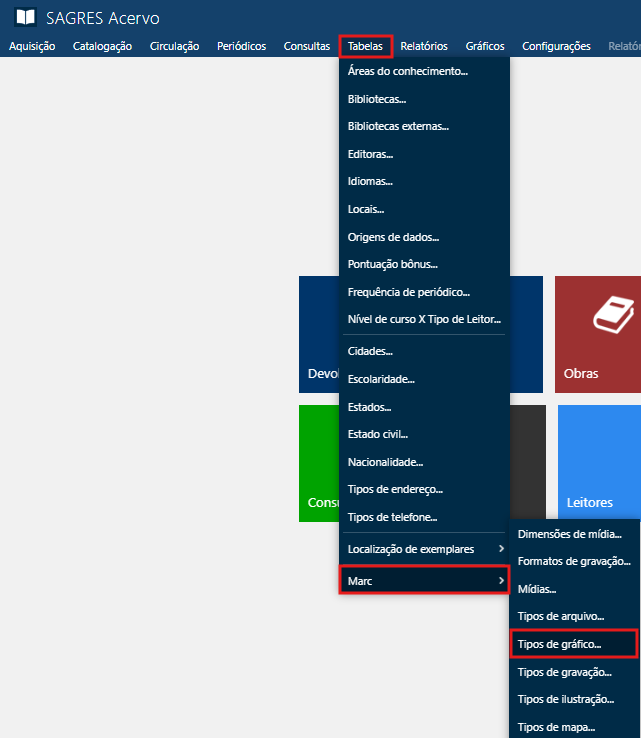Open the Leitores blue tile
The image size is (641, 738).
(x=599, y=463)
